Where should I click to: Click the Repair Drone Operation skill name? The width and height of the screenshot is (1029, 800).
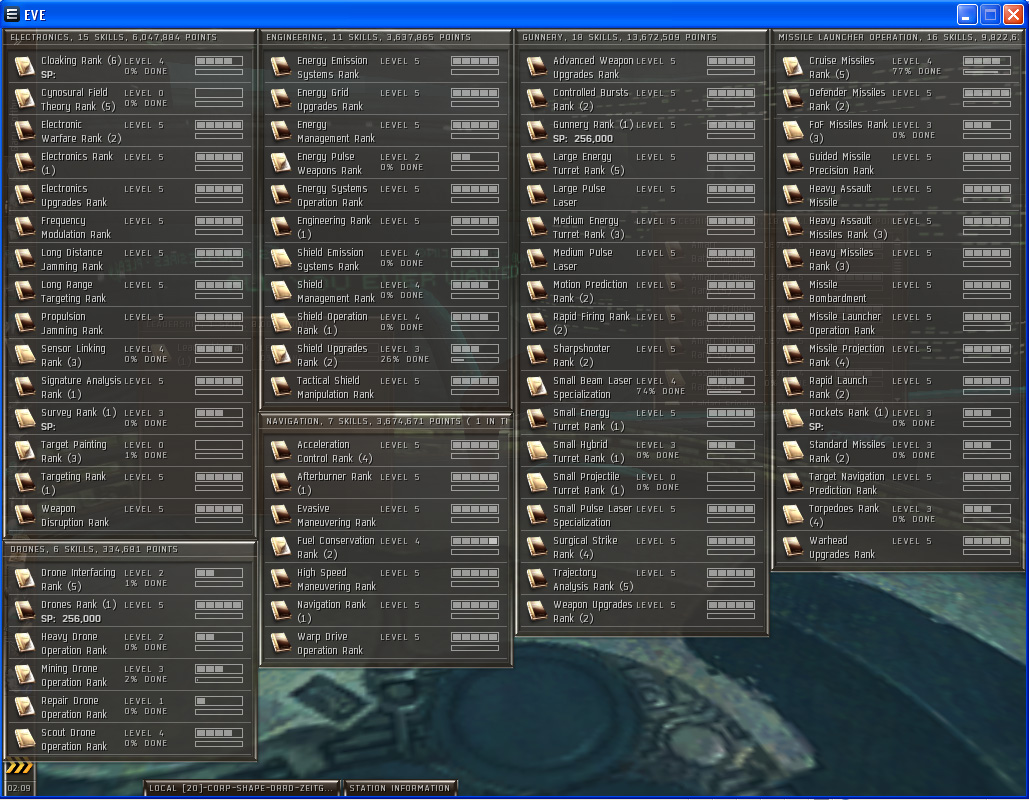74,707
